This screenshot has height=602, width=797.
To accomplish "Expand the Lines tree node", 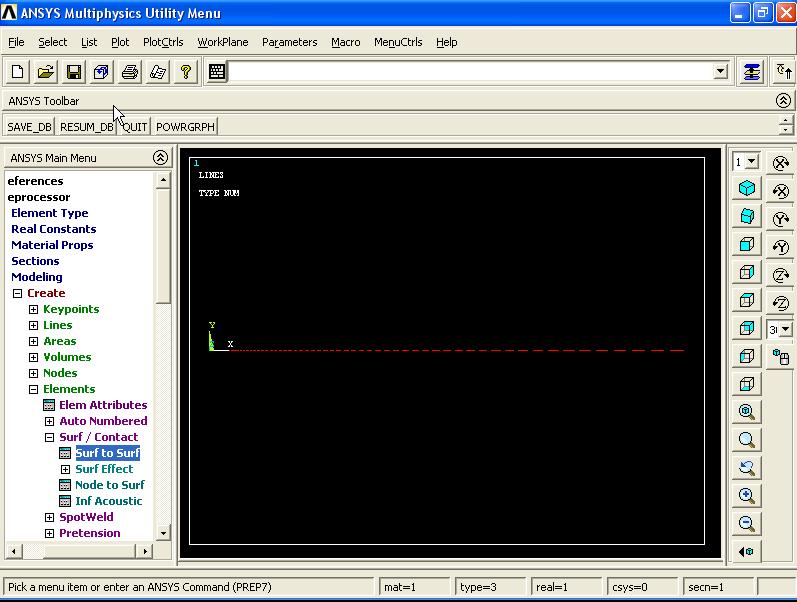I will tap(34, 325).
